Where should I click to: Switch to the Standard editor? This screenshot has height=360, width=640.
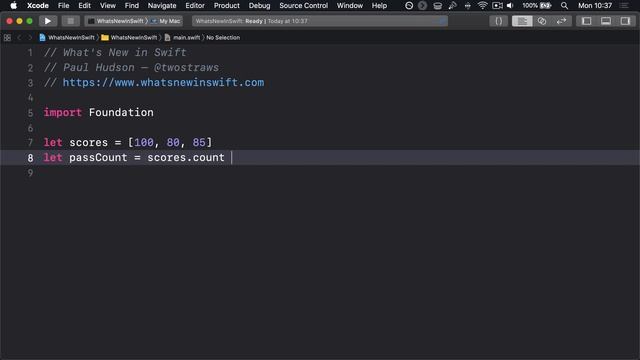pyautogui.click(x=522, y=21)
